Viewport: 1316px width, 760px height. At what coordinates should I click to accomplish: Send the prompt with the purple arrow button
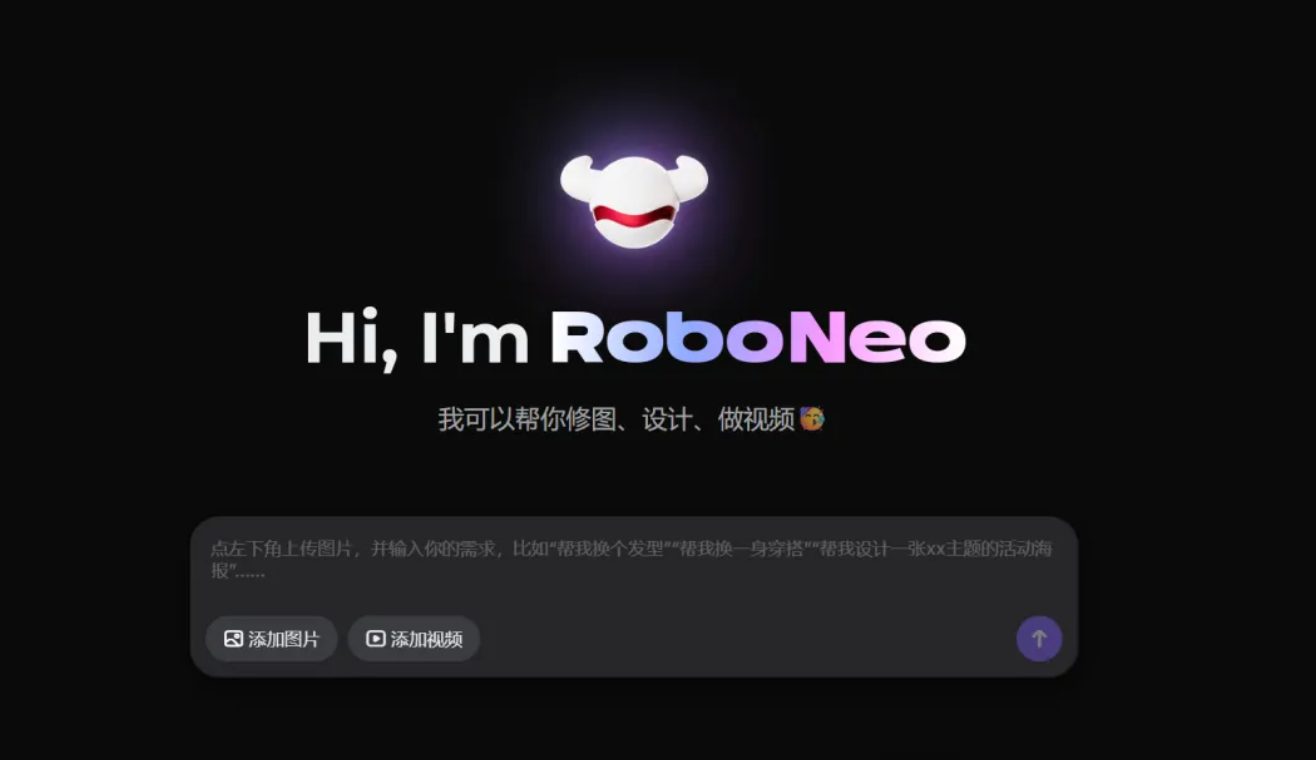point(1039,639)
